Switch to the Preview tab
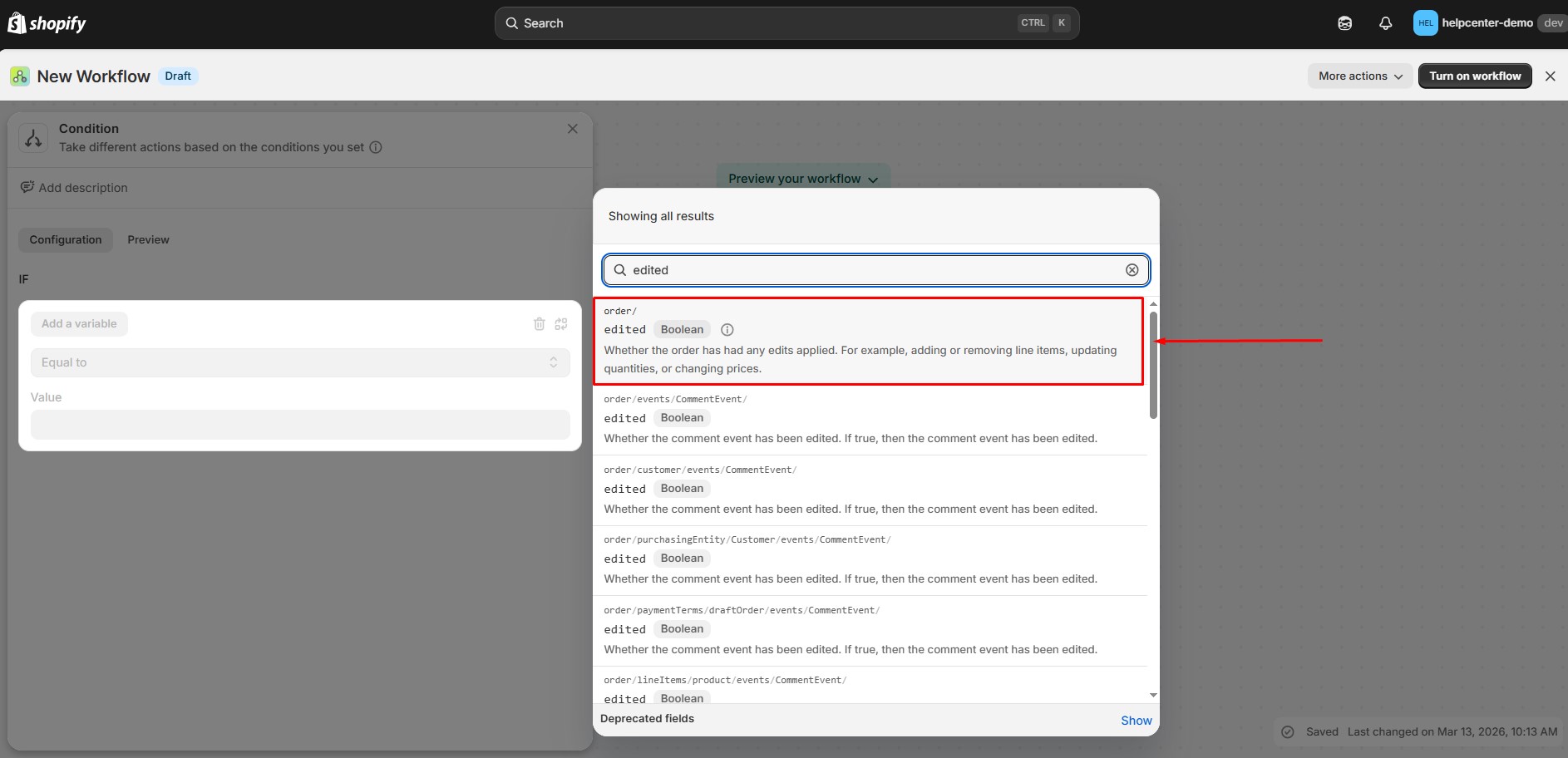 [148, 239]
